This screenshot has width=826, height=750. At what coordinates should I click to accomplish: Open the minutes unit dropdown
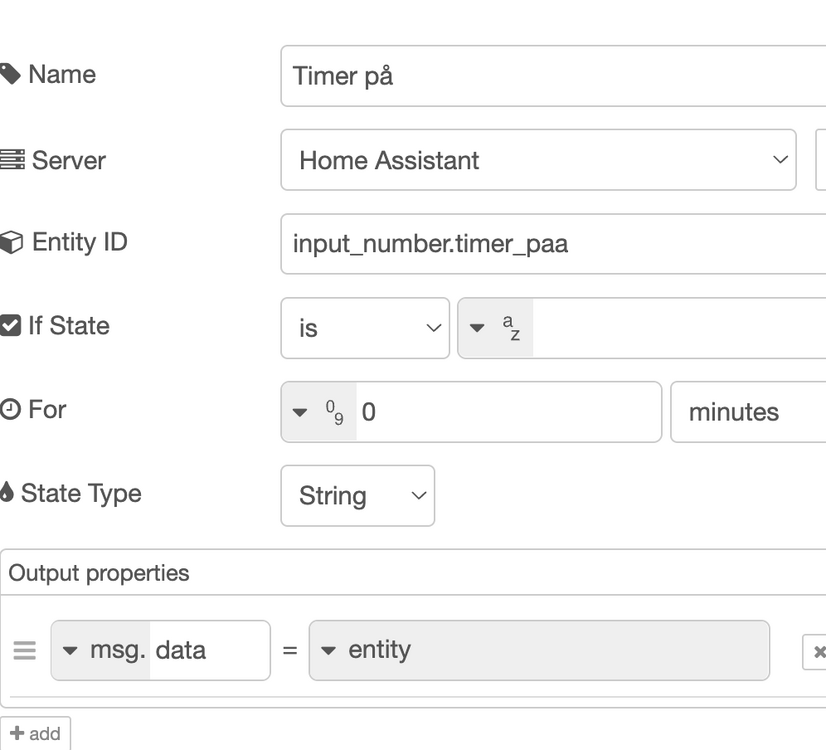click(748, 412)
